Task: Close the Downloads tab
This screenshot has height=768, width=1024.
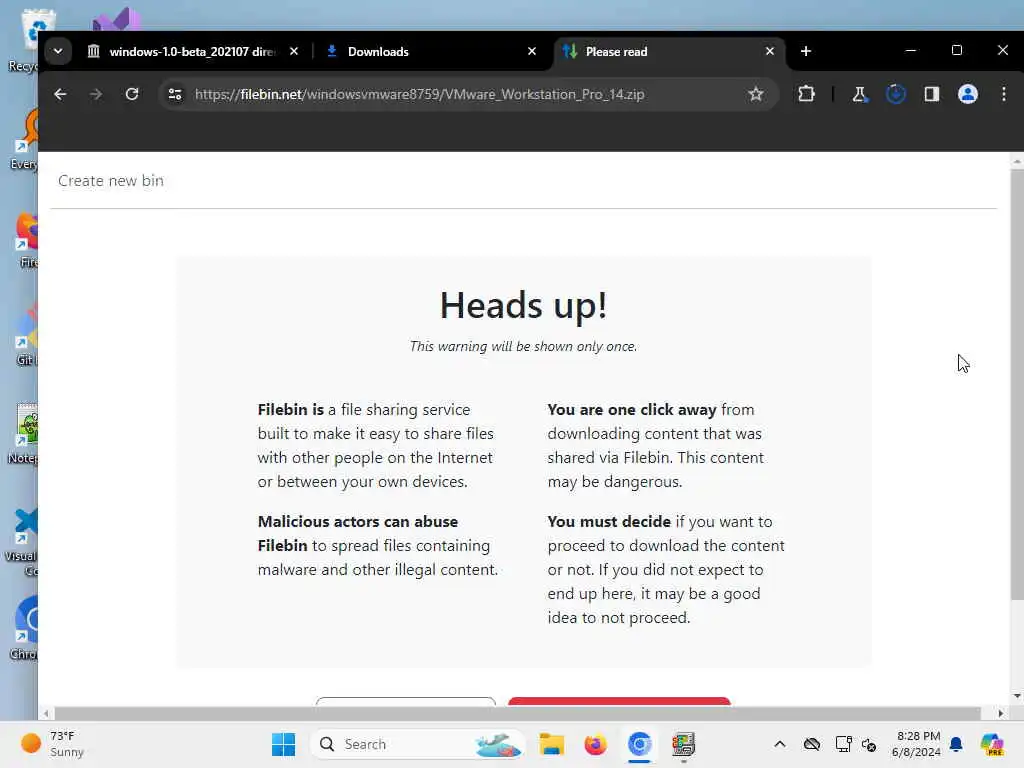Action: 532,51
